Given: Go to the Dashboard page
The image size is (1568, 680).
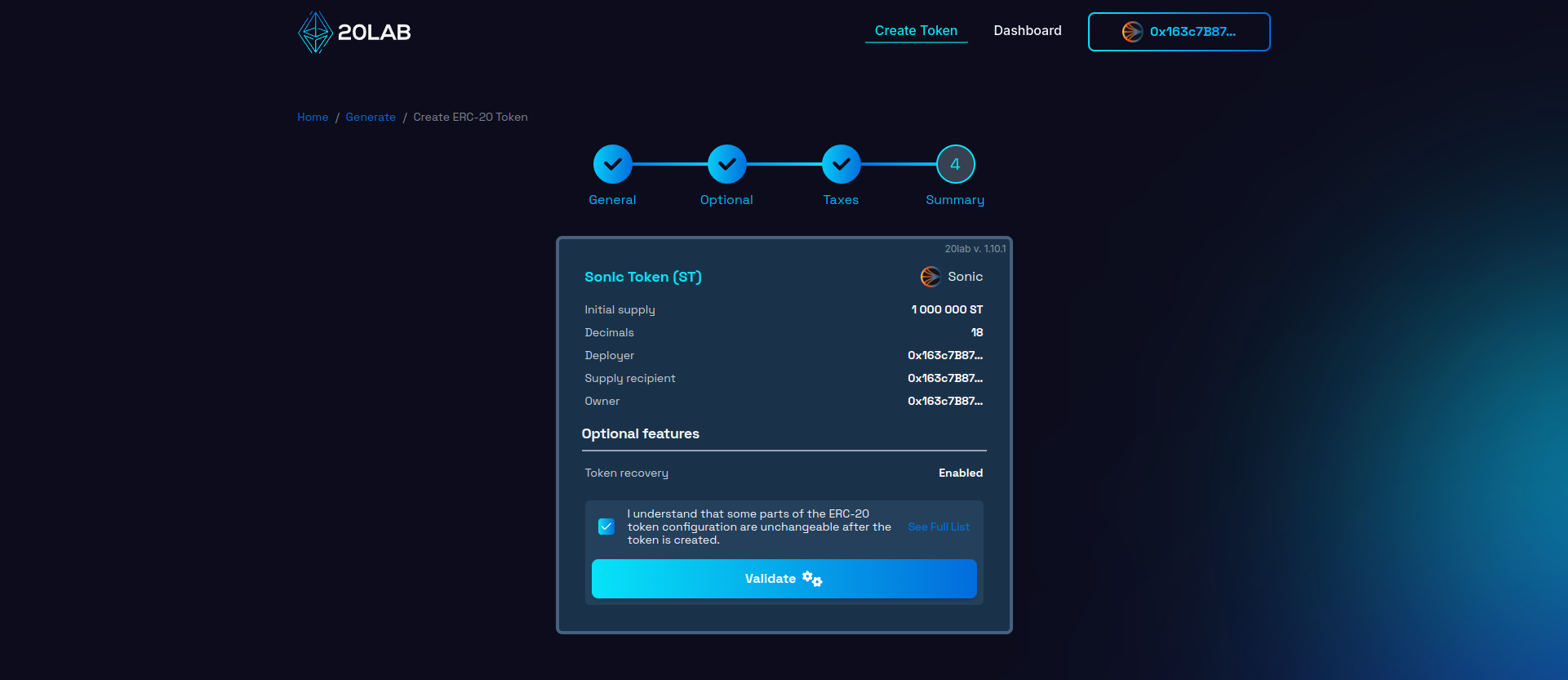Looking at the screenshot, I should pos(1028,31).
